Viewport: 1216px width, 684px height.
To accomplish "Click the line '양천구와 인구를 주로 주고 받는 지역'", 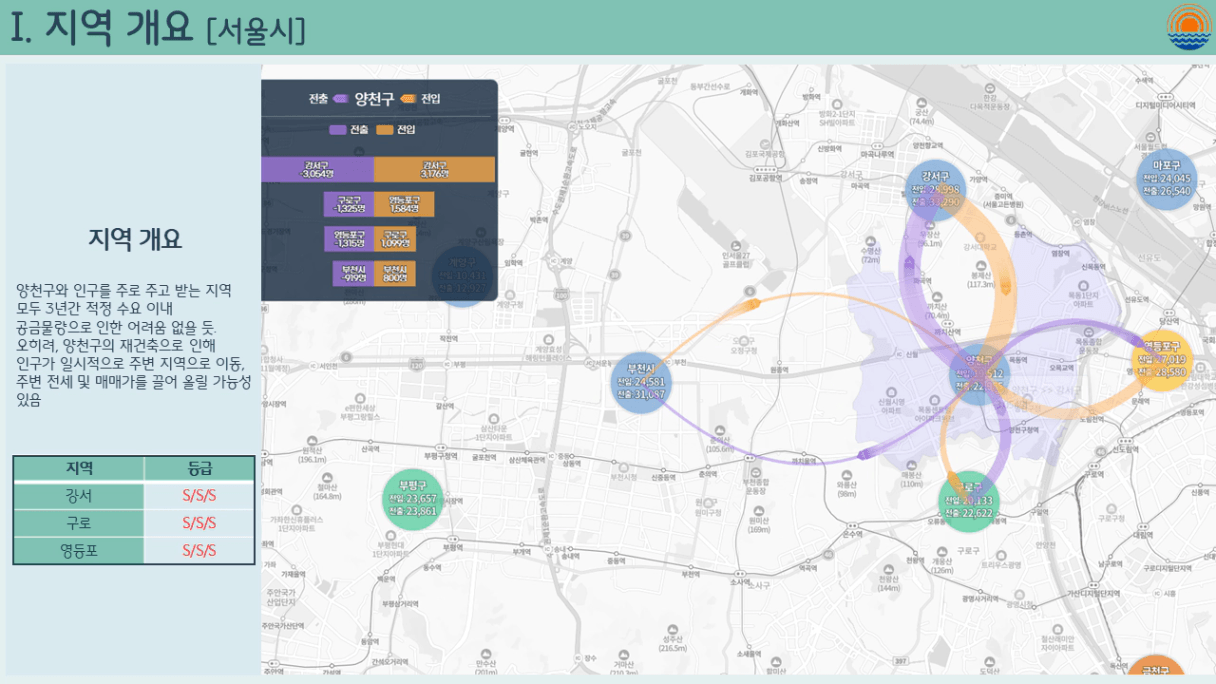I will 124,290.
